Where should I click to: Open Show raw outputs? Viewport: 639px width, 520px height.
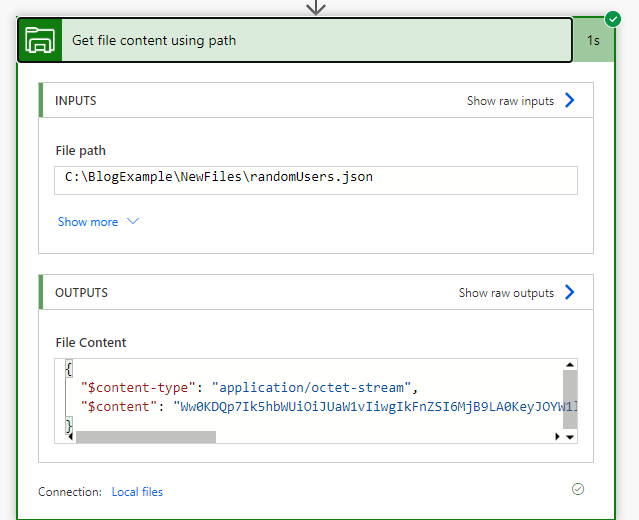506,293
